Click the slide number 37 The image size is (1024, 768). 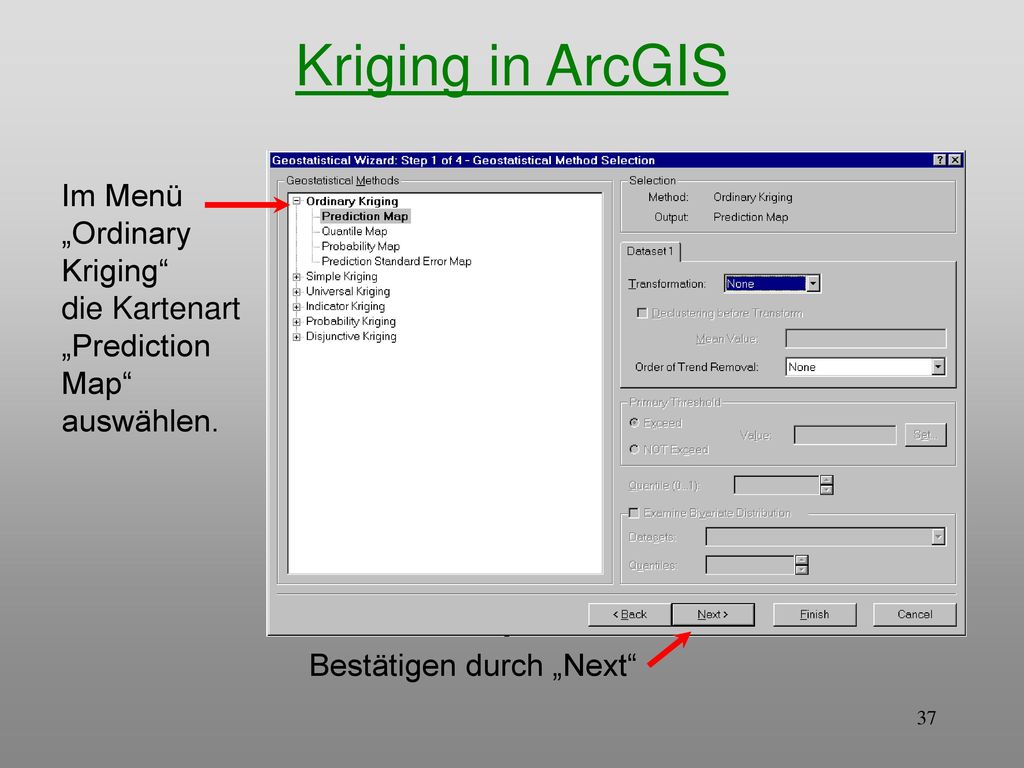926,718
